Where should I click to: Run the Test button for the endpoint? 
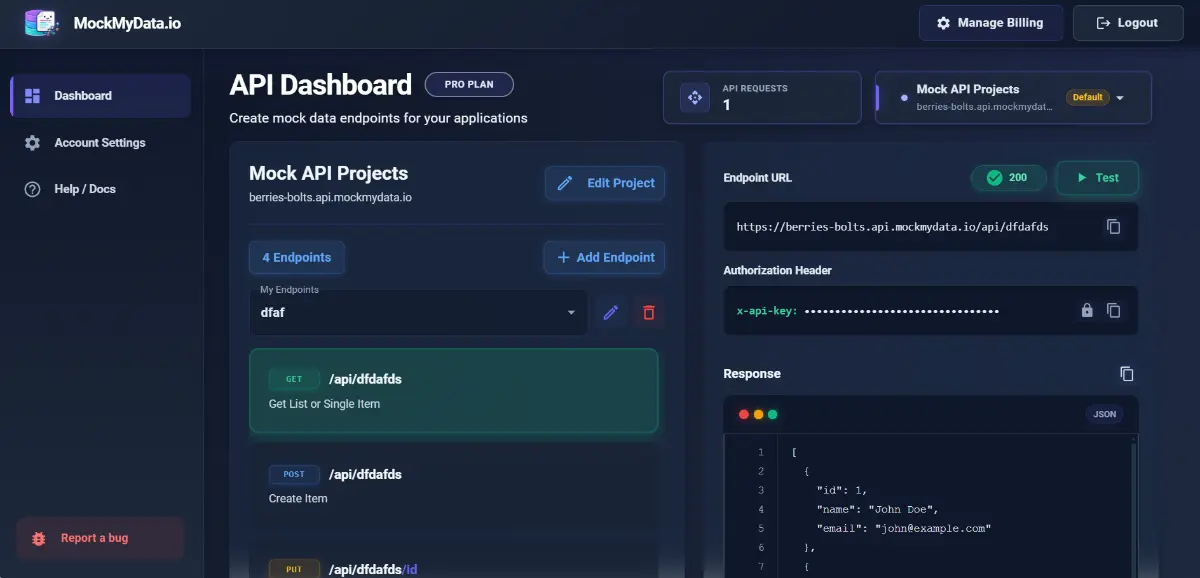coord(1096,177)
